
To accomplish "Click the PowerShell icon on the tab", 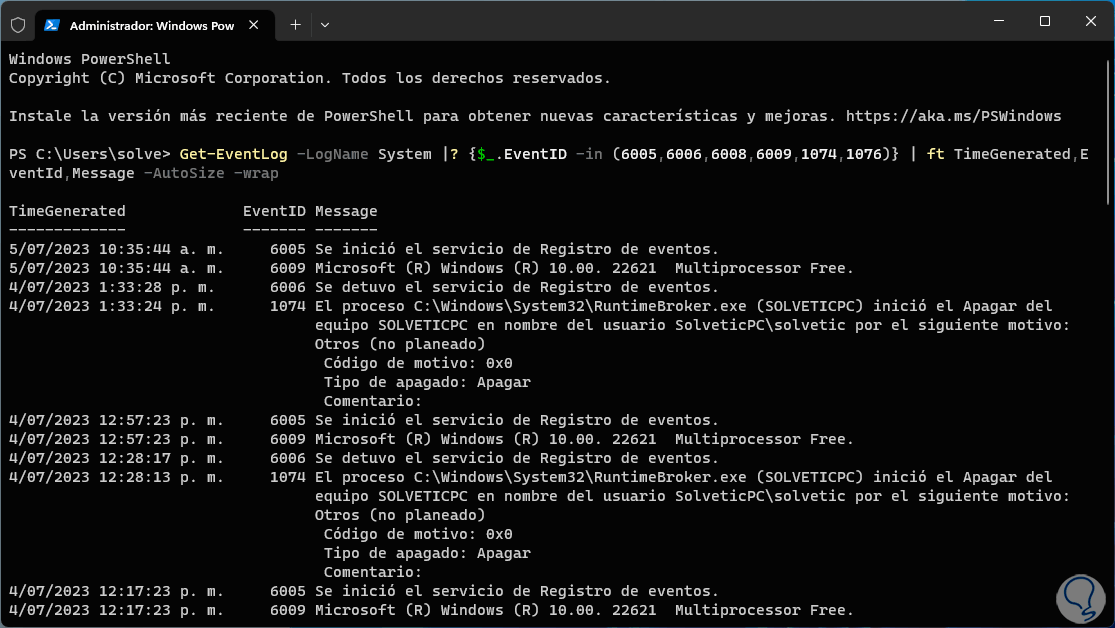I will click(x=52, y=24).
